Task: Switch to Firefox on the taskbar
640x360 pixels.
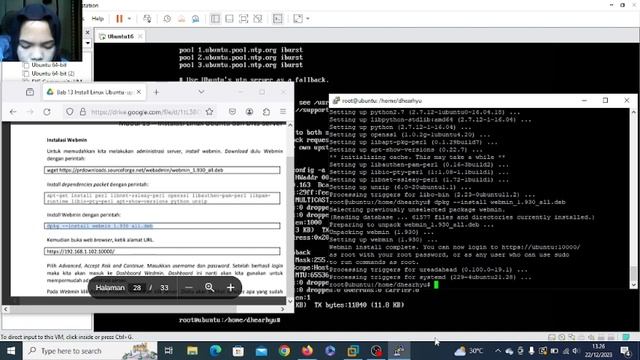Action: 307,351
